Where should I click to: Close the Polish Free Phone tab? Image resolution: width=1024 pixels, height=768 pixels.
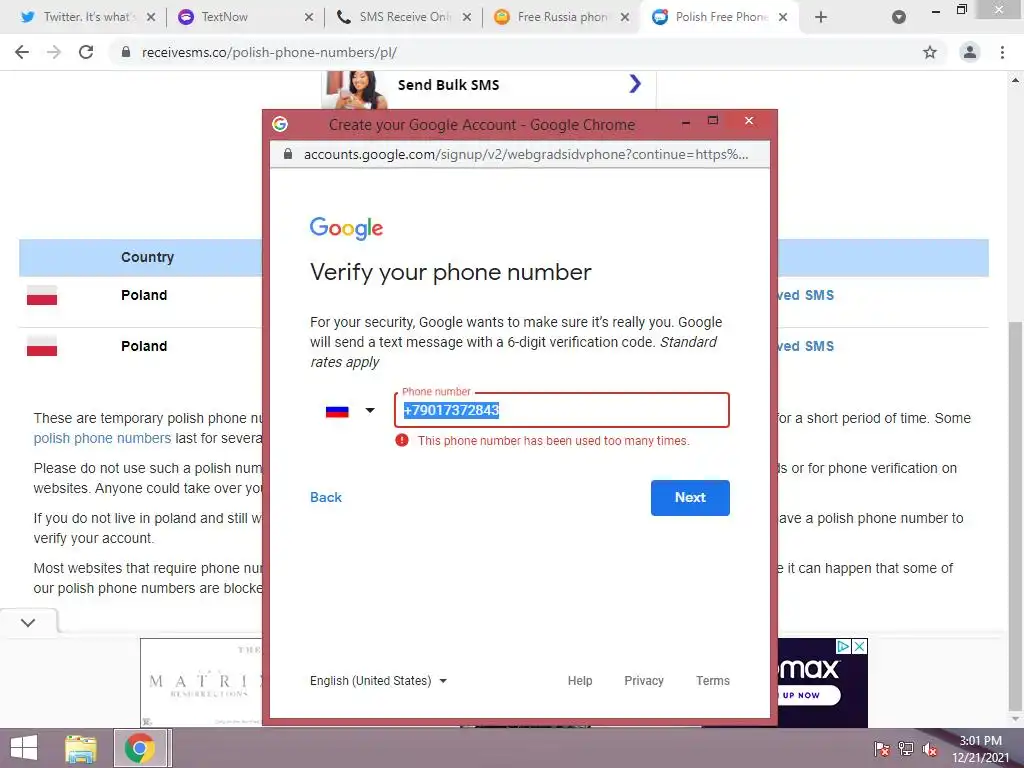pos(783,17)
